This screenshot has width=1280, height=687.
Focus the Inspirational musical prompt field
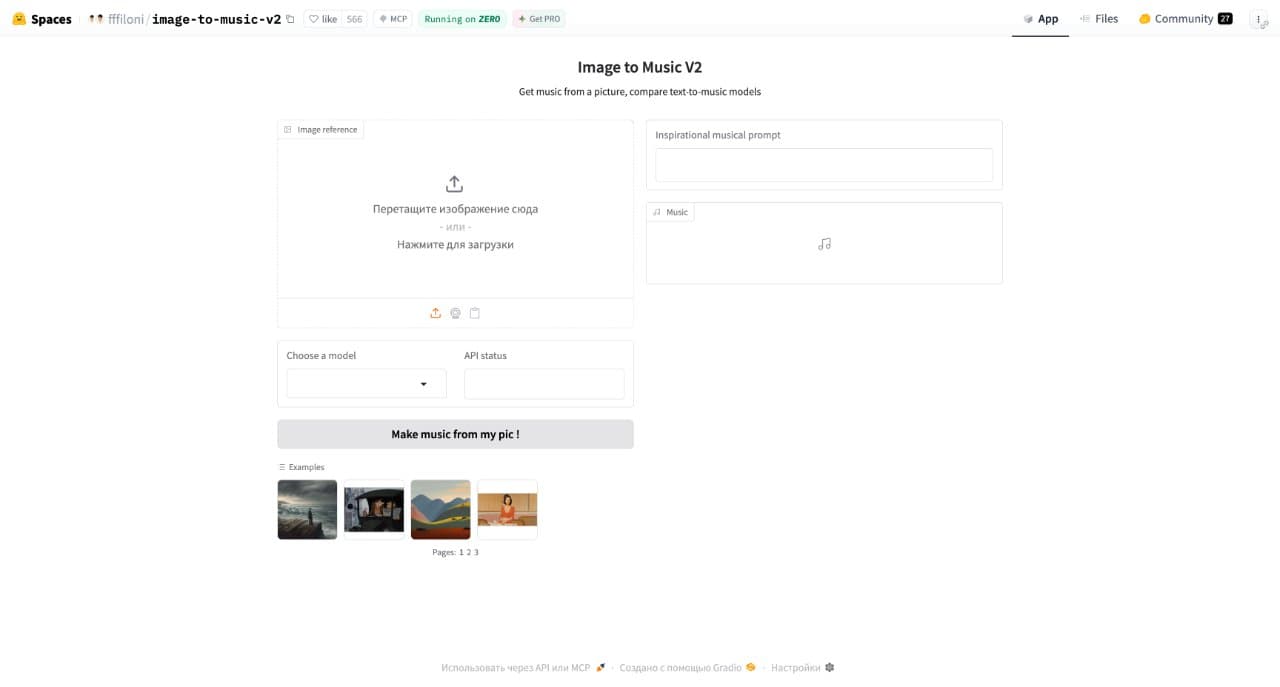[824, 165]
